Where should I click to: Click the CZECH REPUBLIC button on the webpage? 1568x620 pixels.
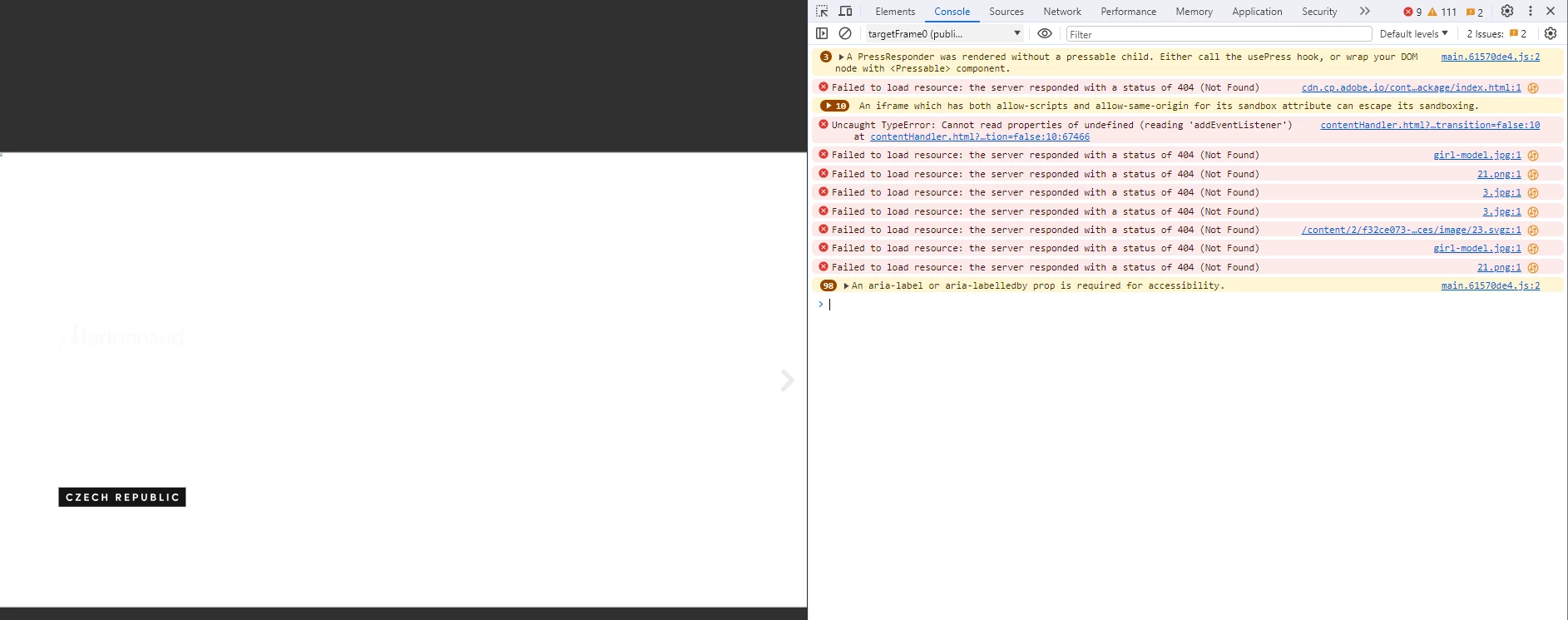122,497
